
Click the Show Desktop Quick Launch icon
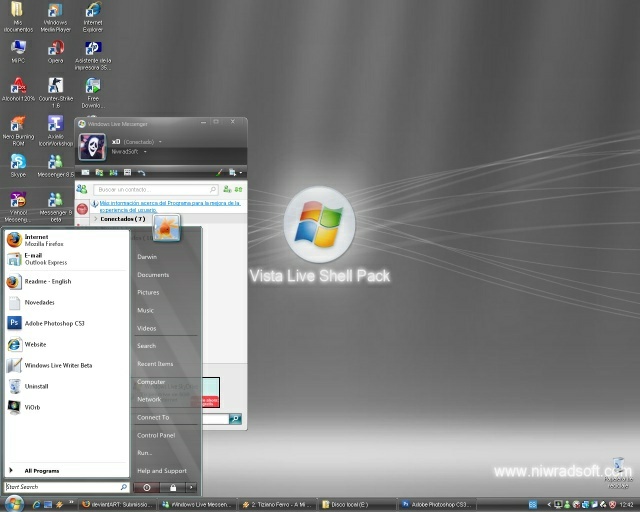click(x=48, y=505)
